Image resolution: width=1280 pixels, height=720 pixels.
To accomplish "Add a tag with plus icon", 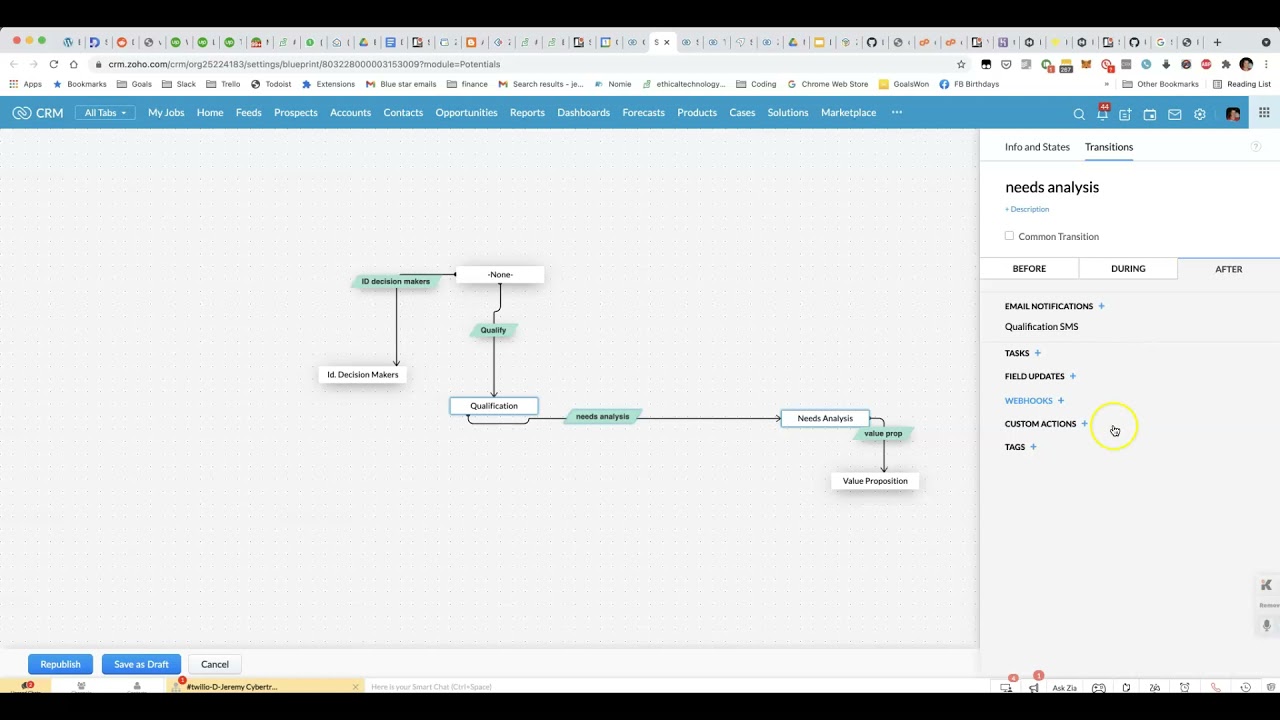I will click(x=1033, y=447).
